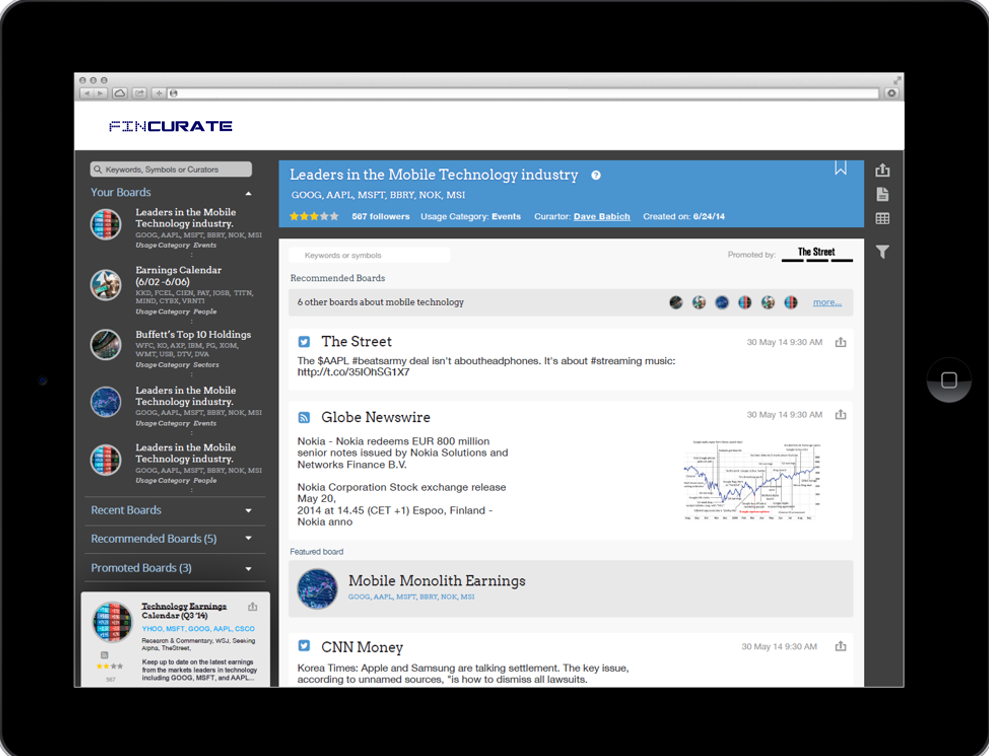Click the star rating in board header

(x=314, y=216)
